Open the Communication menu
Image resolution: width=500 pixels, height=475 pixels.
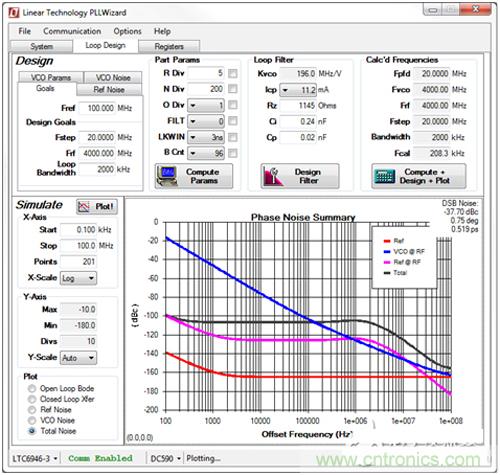click(72, 31)
